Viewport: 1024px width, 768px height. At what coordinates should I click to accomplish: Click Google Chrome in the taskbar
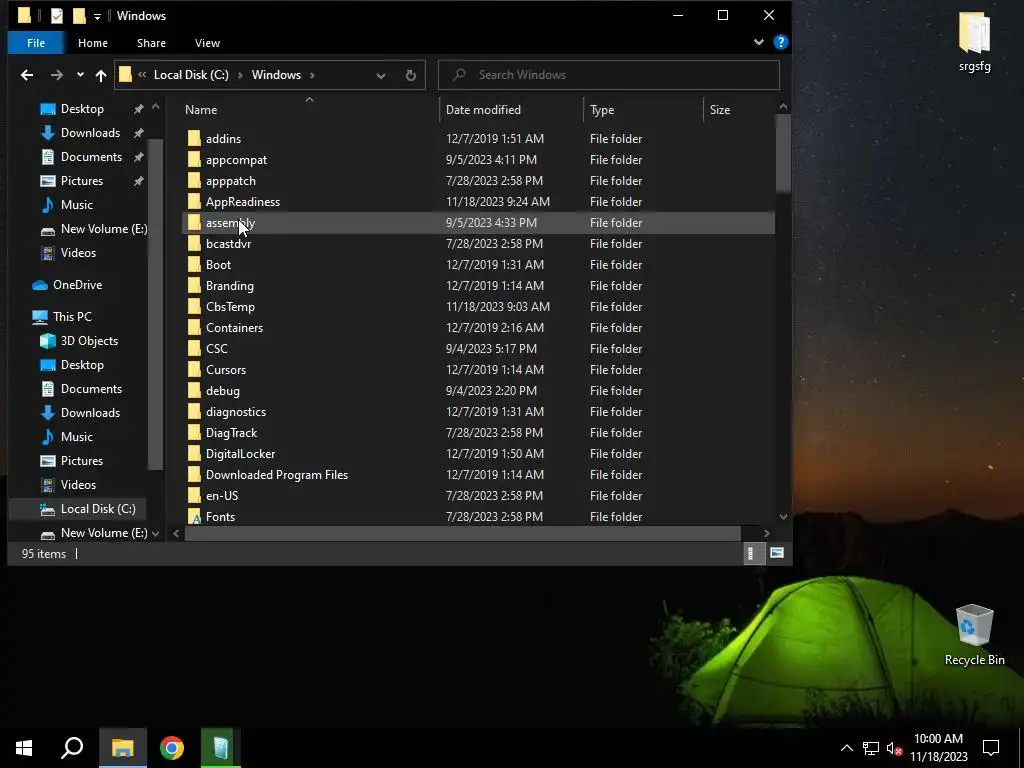pos(172,748)
